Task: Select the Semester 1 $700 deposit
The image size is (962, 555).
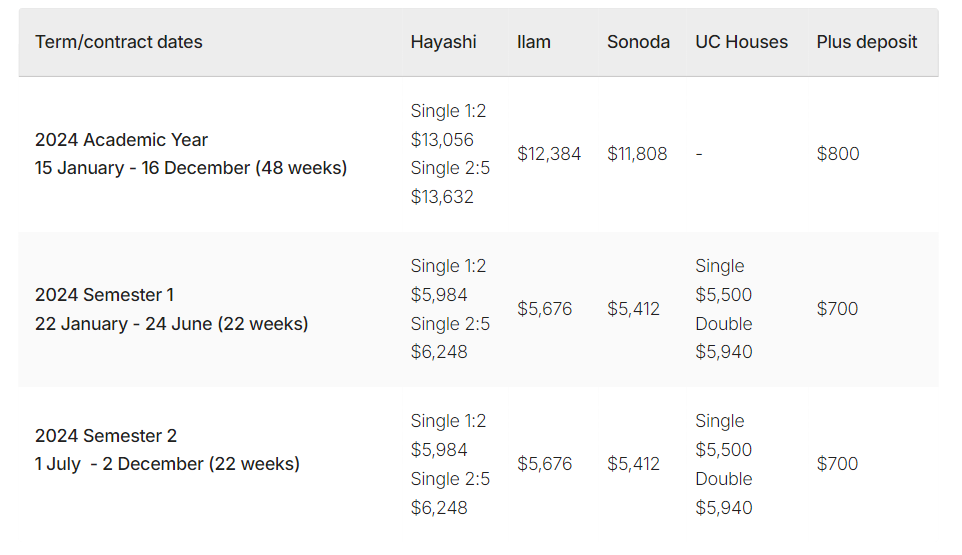Action: 837,309
